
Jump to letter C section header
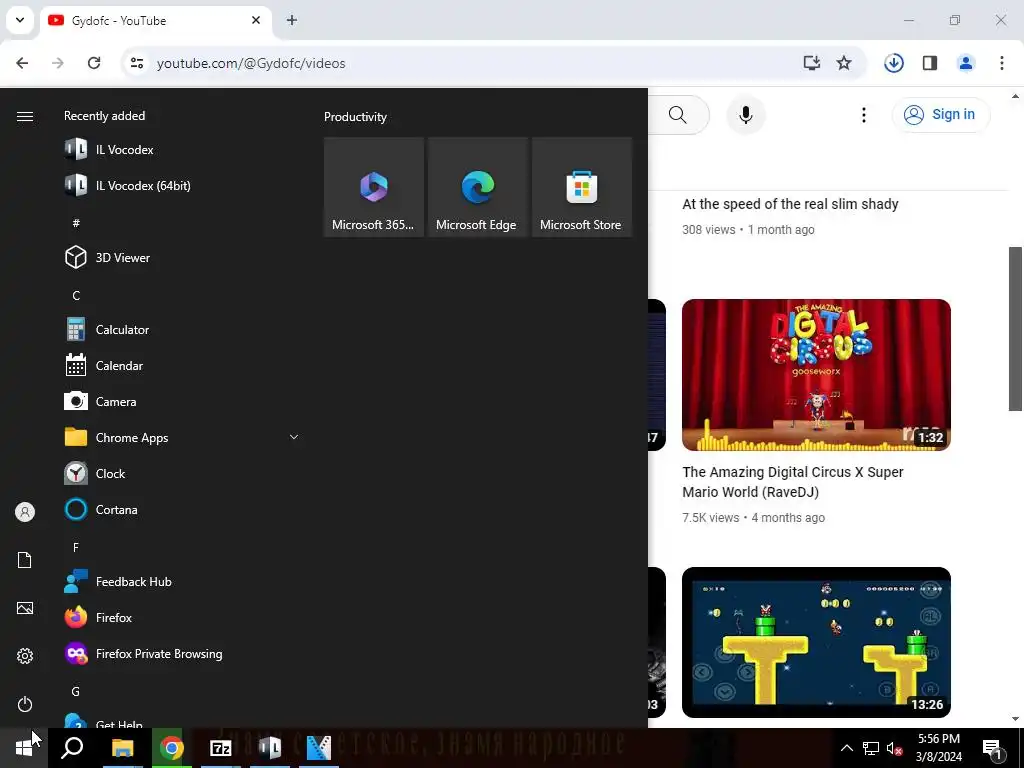[76, 295]
